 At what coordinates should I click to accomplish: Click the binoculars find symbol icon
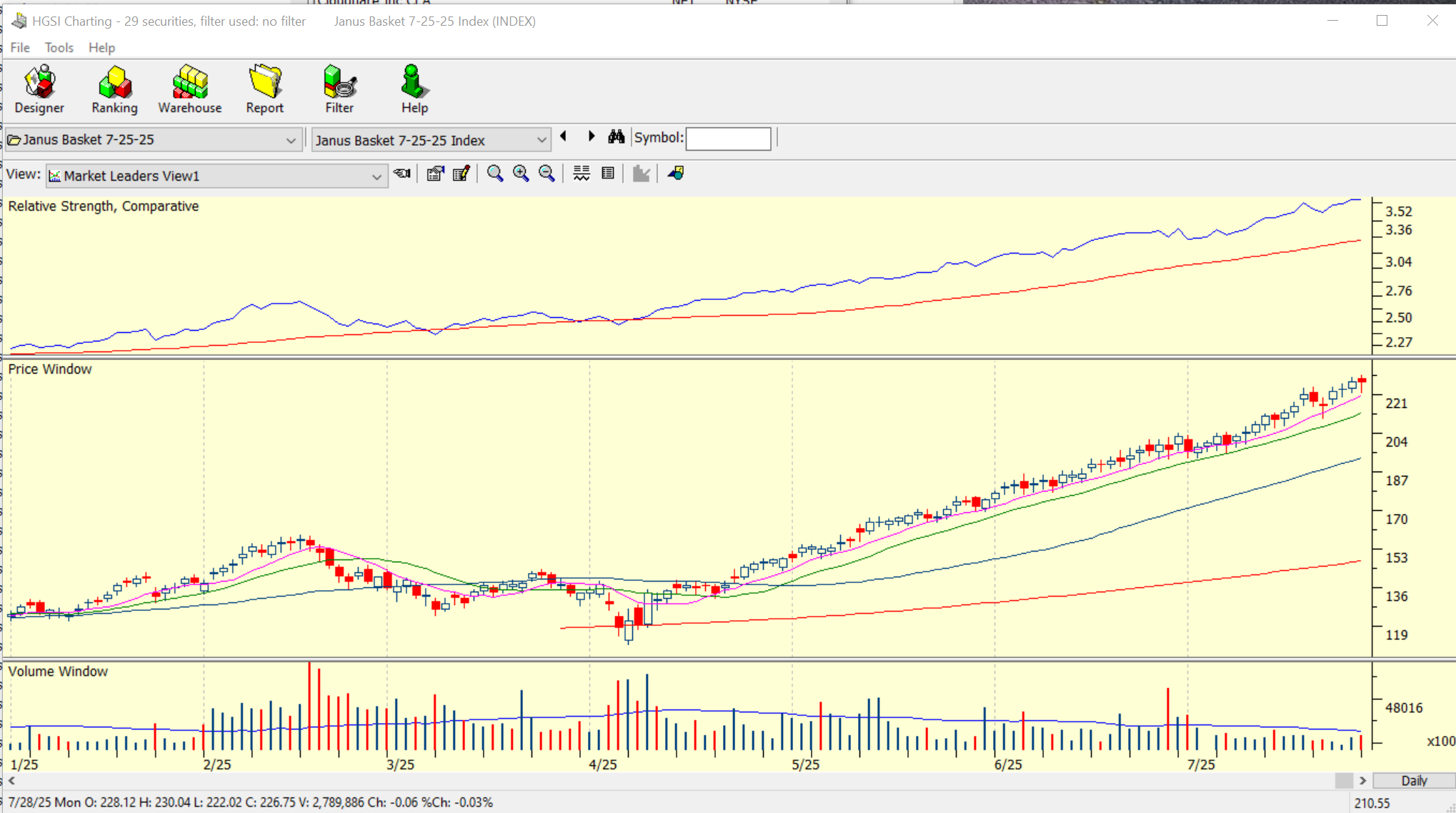click(x=617, y=136)
